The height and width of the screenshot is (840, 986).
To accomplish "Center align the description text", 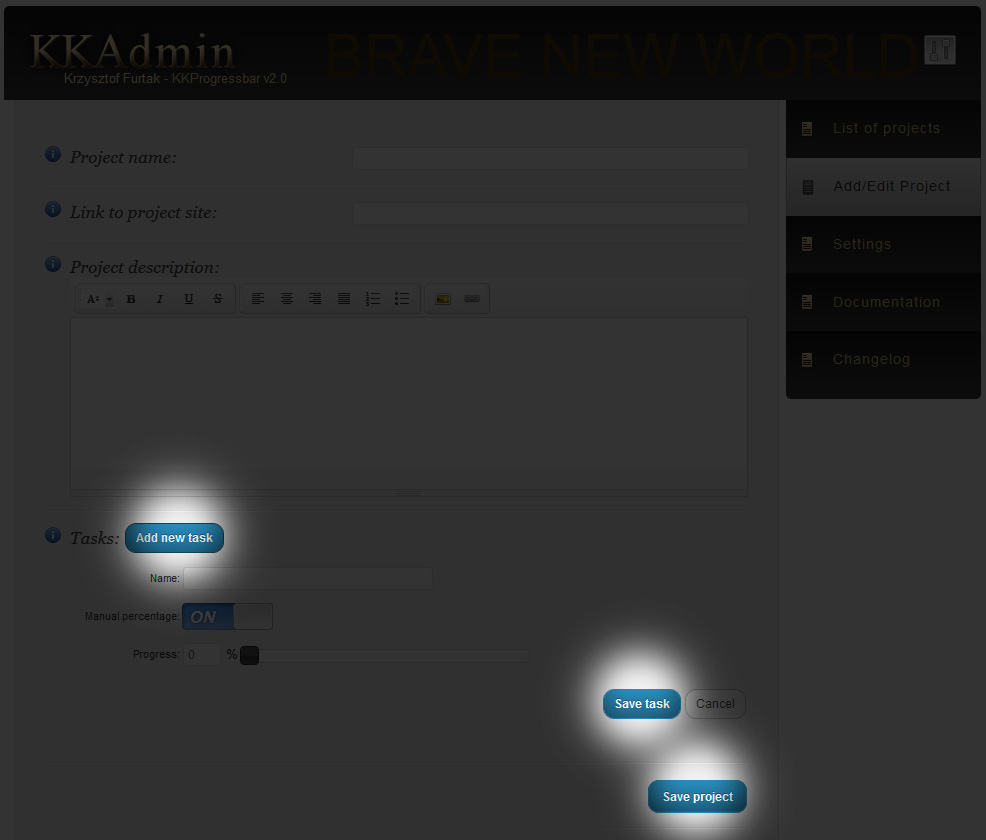I will (x=287, y=299).
